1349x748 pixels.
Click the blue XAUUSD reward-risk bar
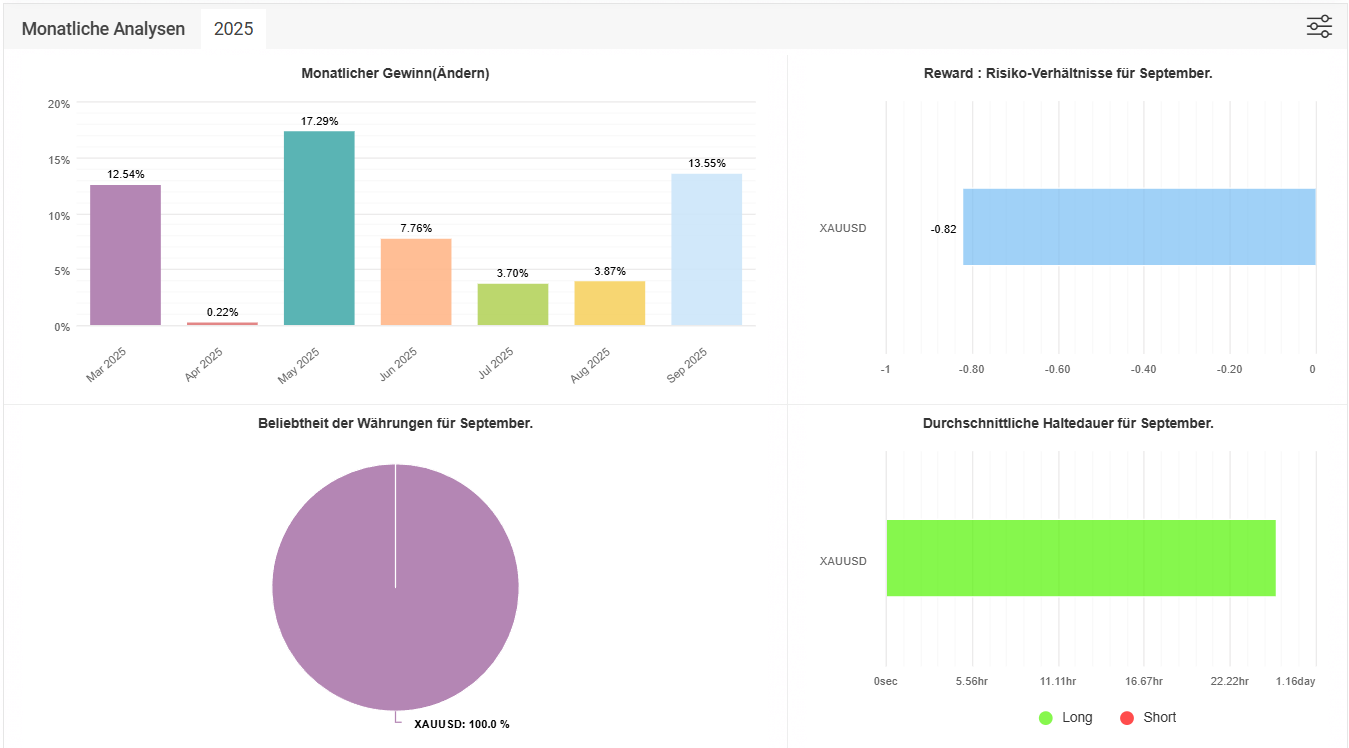pos(1138,227)
